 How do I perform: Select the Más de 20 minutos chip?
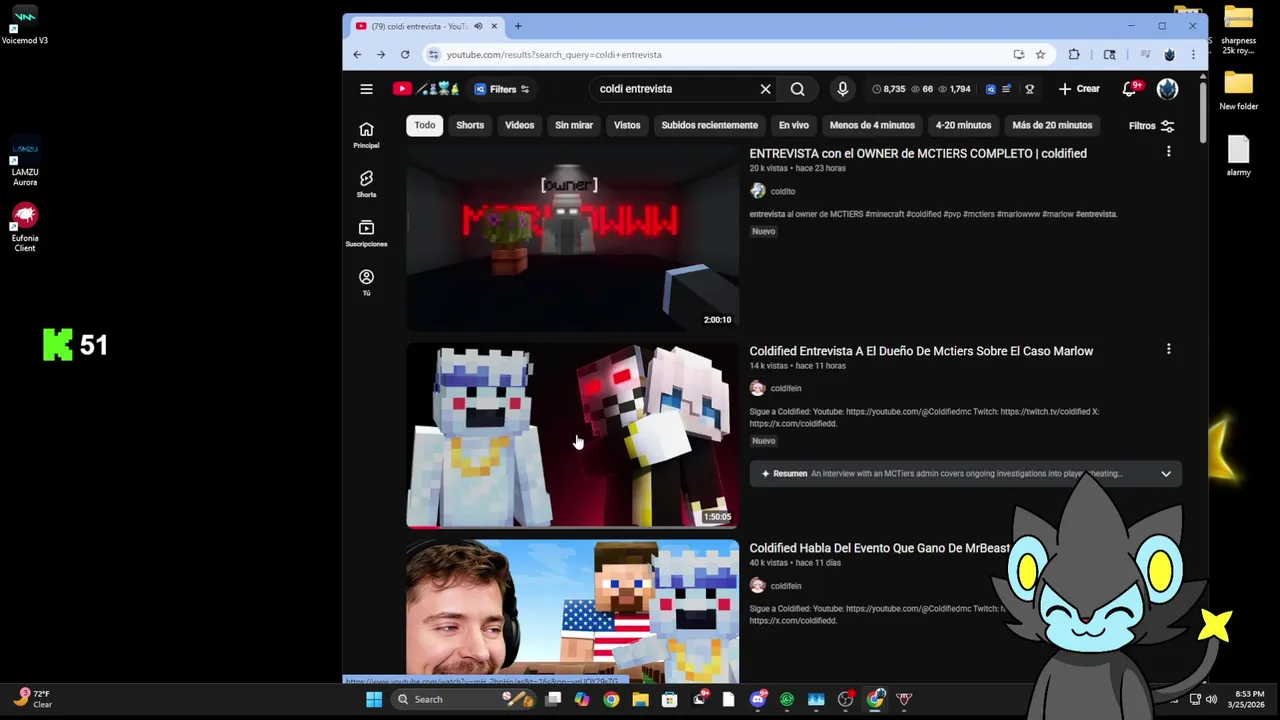pyautogui.click(x=1052, y=125)
